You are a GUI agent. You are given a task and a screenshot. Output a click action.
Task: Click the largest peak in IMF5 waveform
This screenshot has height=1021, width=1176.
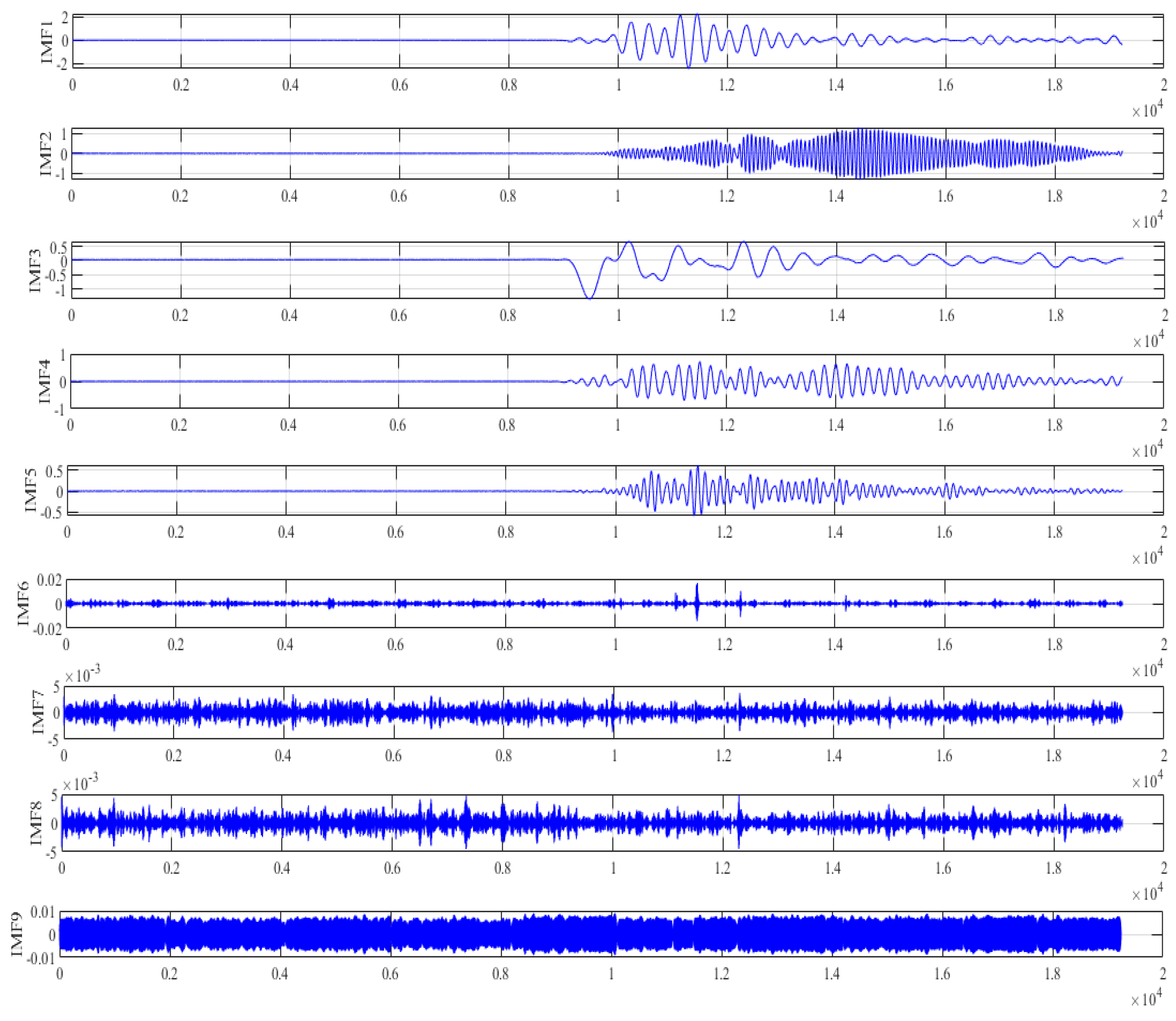tap(698, 468)
